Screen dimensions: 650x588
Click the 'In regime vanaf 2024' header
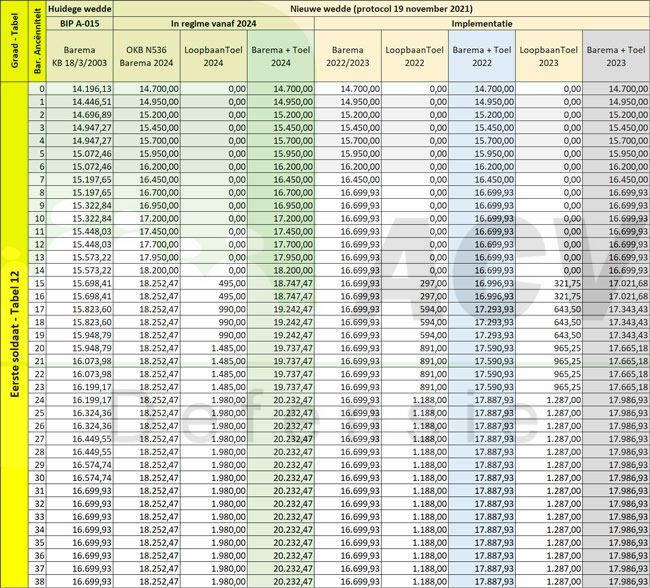point(213,23)
